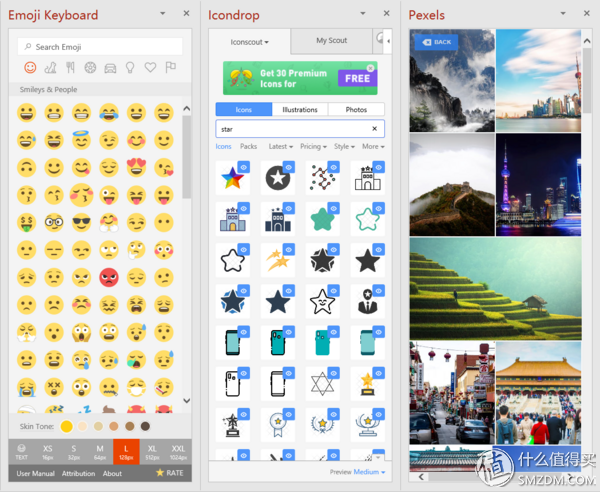Screen dimensions: 600x492
Task: Toggle preview eye on green star icon
Action: pos(334,208)
